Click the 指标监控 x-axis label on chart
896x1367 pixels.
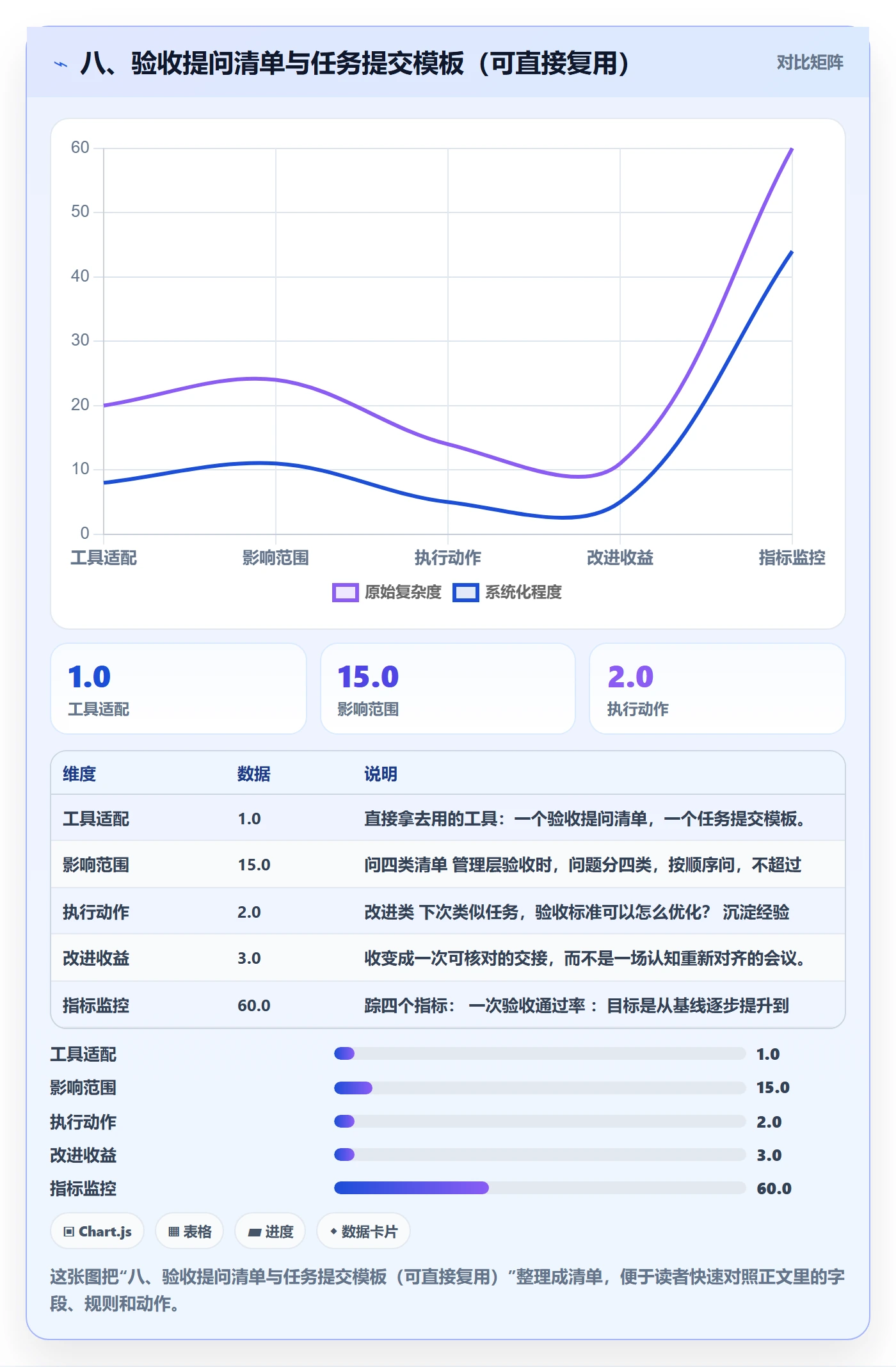[792, 558]
